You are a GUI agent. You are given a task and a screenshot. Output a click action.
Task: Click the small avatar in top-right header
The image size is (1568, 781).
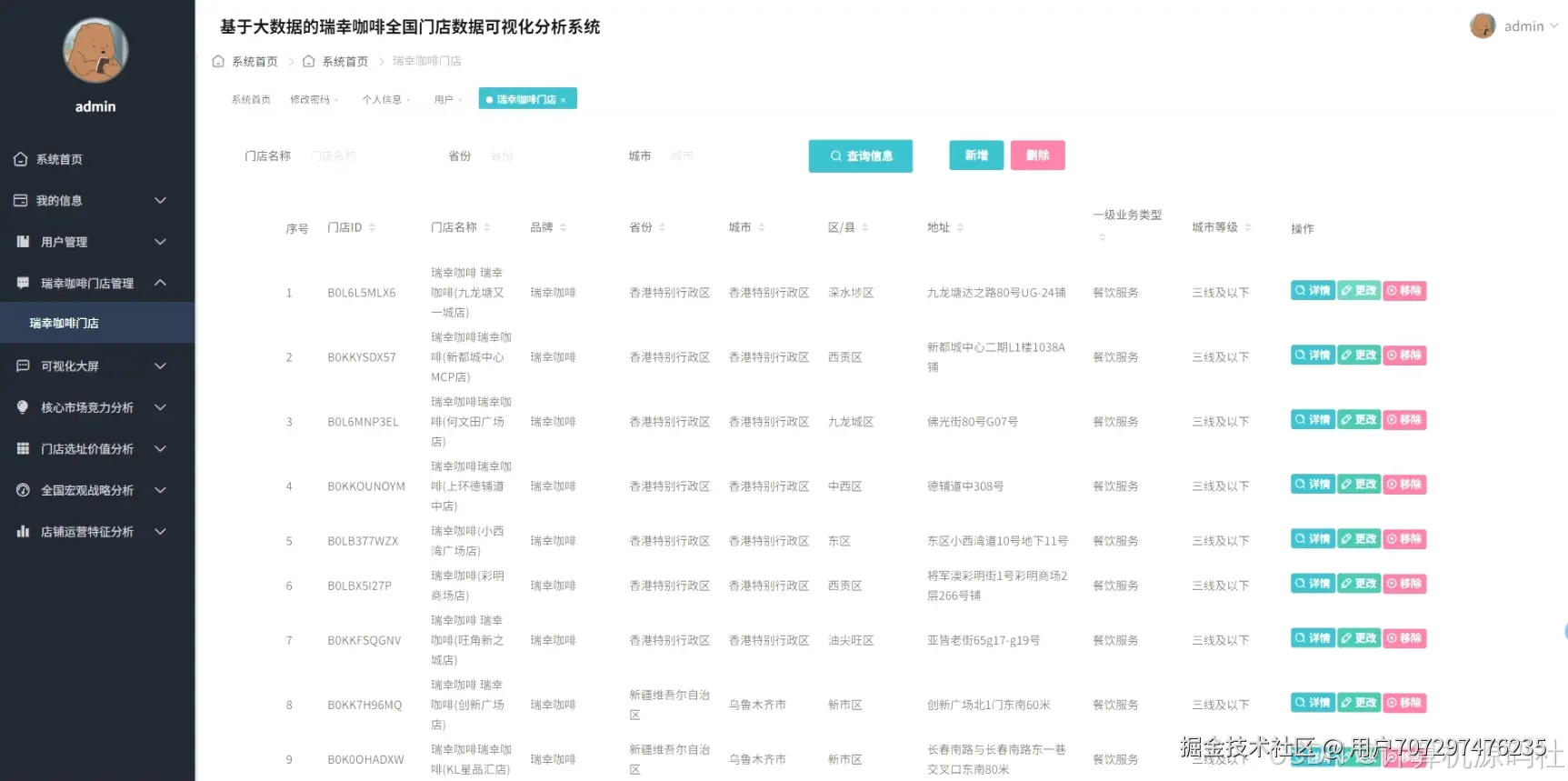click(x=1483, y=25)
